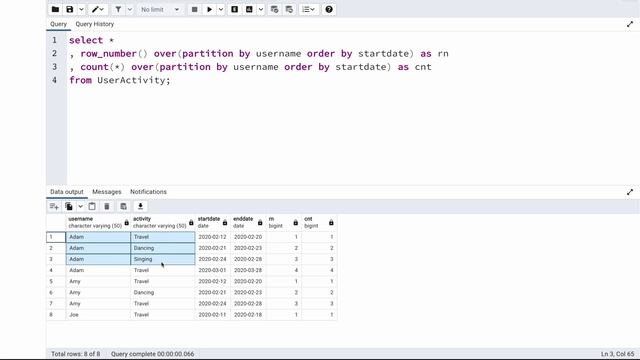
Task: Click the lock icon in the activity header
Action: coord(191,223)
